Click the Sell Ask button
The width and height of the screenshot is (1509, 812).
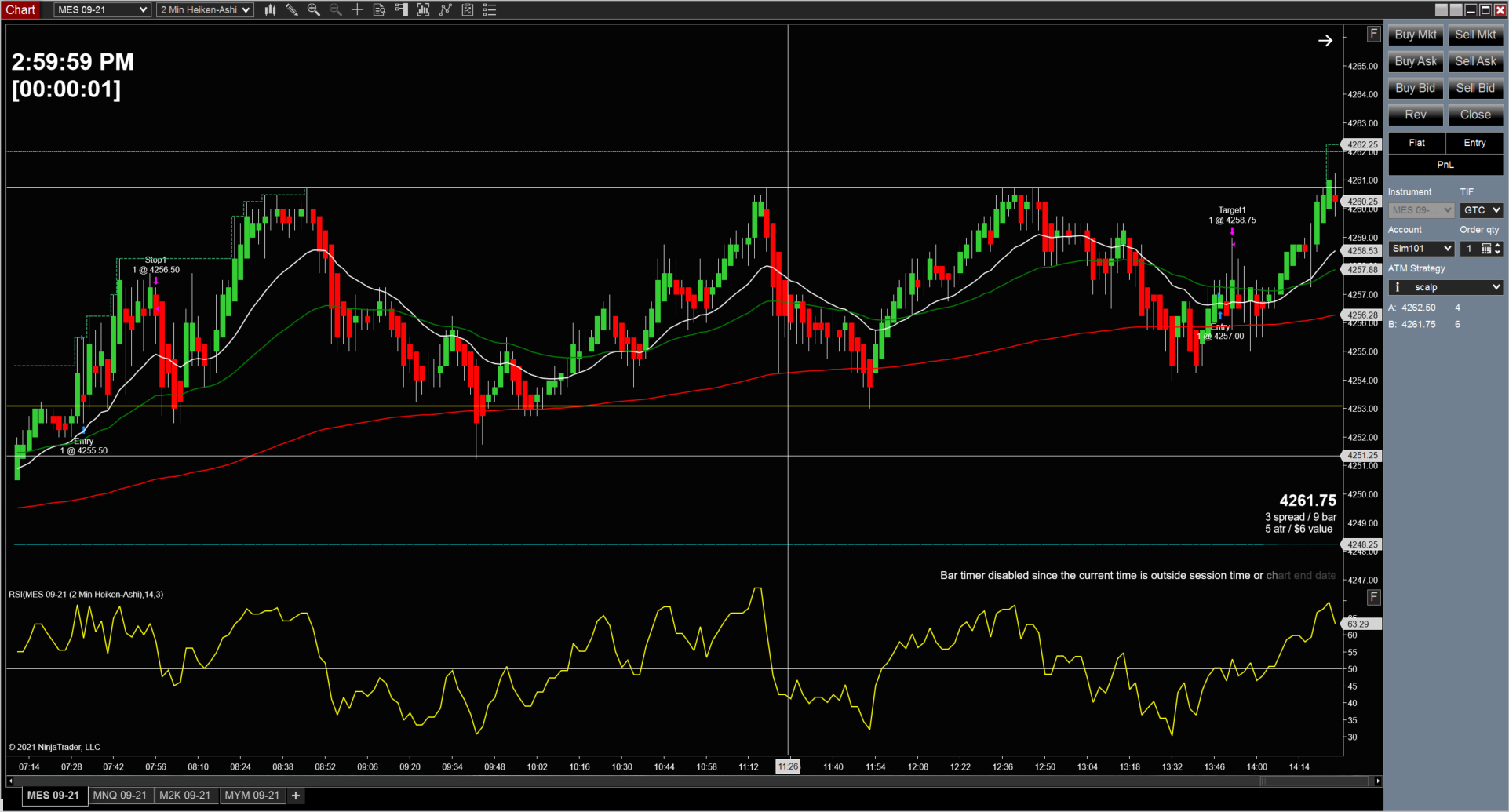[x=1475, y=61]
